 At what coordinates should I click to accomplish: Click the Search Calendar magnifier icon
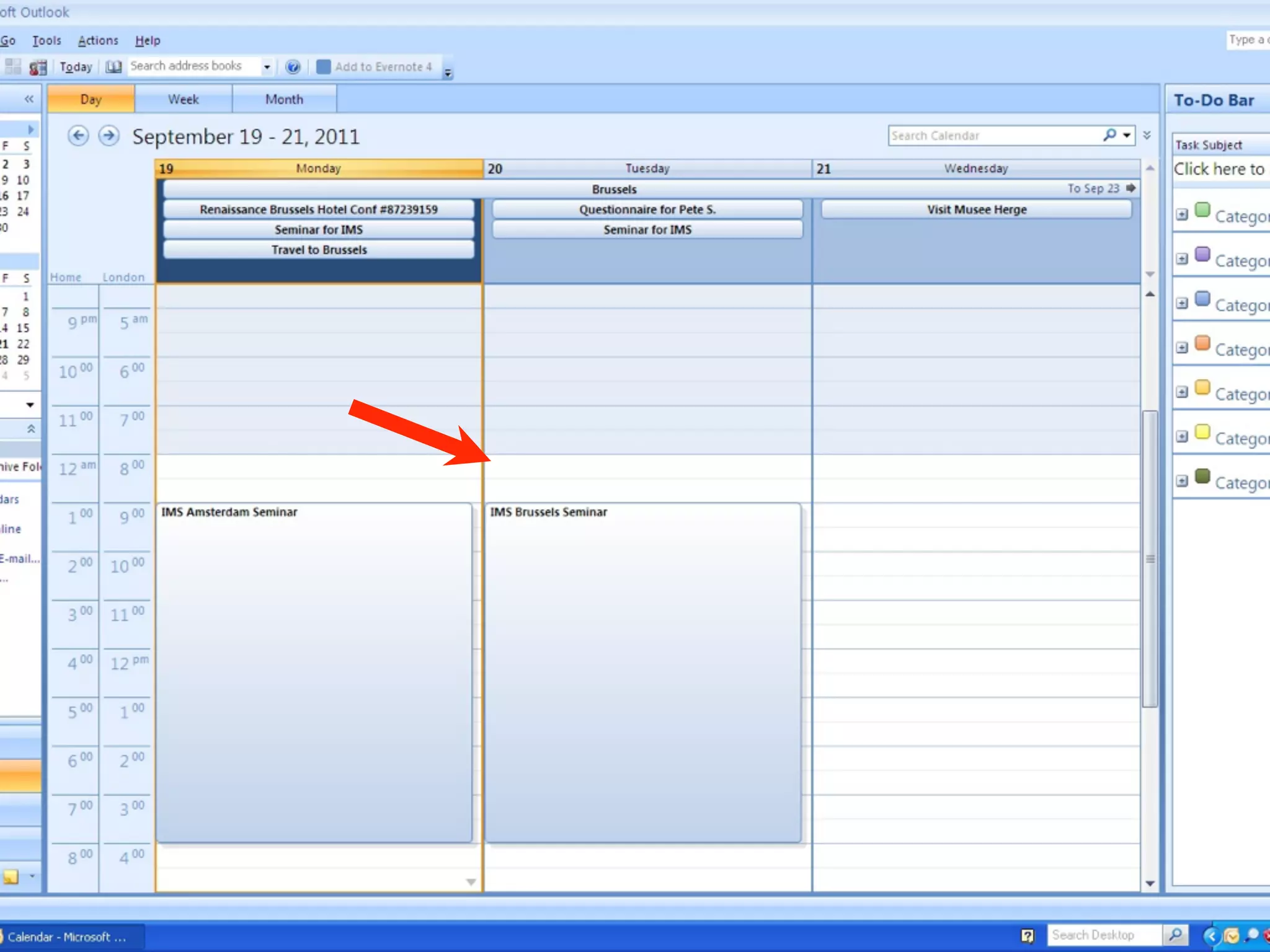(x=1109, y=135)
